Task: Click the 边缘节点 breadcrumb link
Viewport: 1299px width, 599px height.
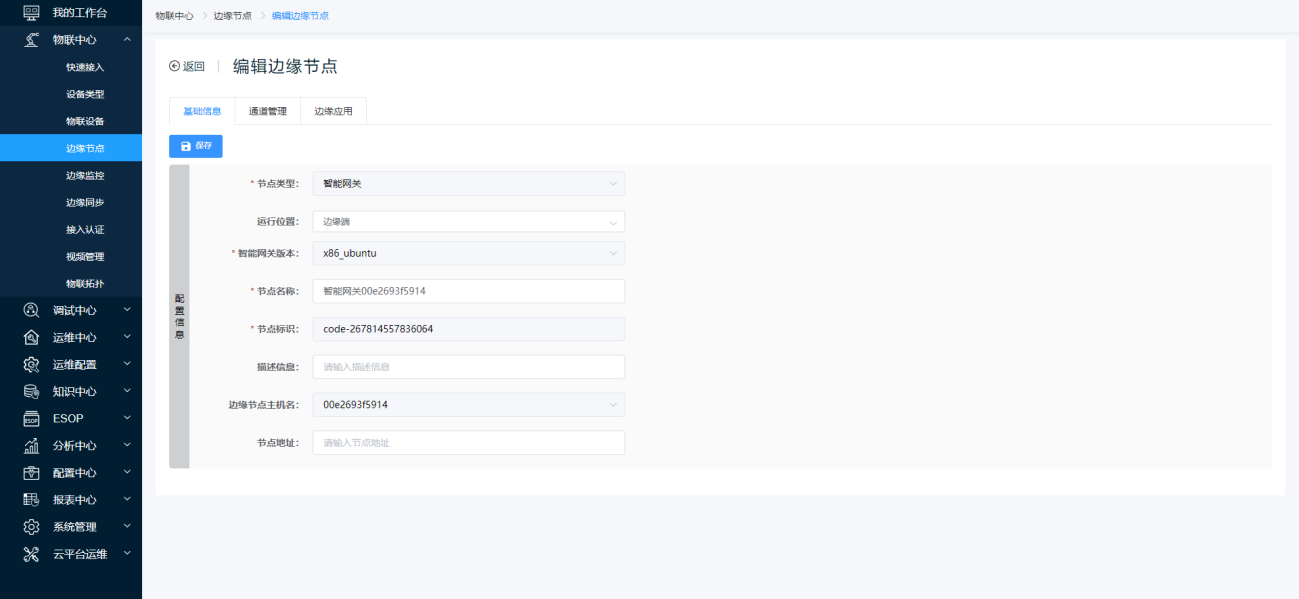Action: point(232,16)
